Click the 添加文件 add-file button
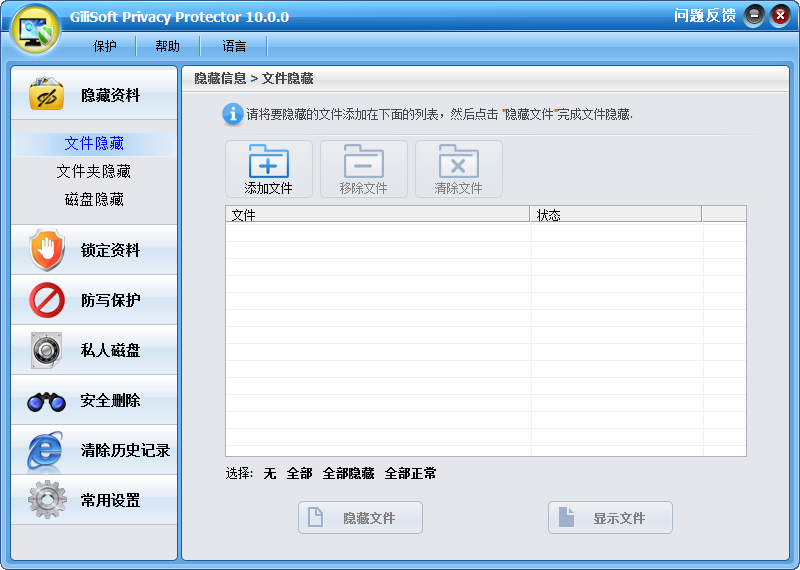 pos(269,169)
